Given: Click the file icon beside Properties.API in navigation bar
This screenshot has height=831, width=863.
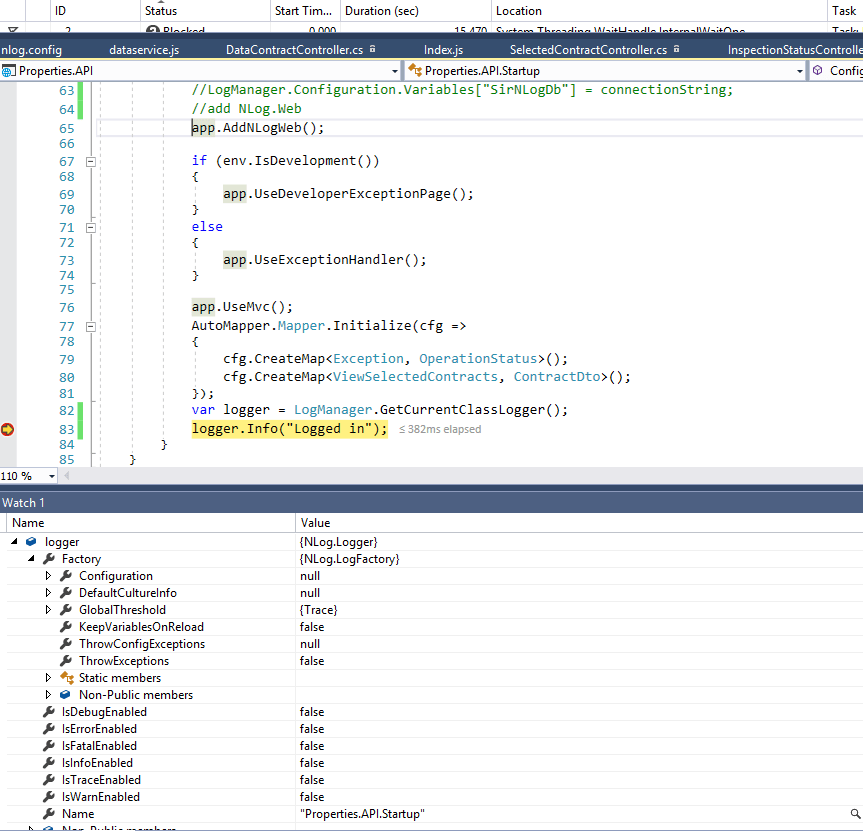Looking at the screenshot, I should 8,71.
